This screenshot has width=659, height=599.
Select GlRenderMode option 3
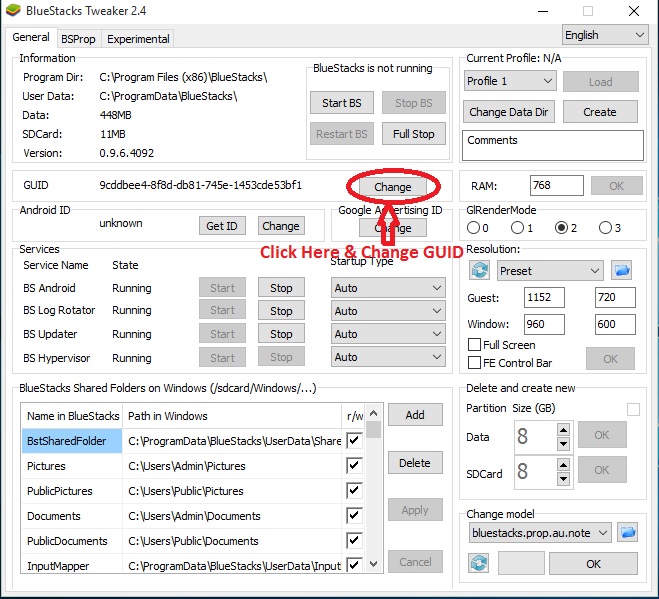[605, 227]
